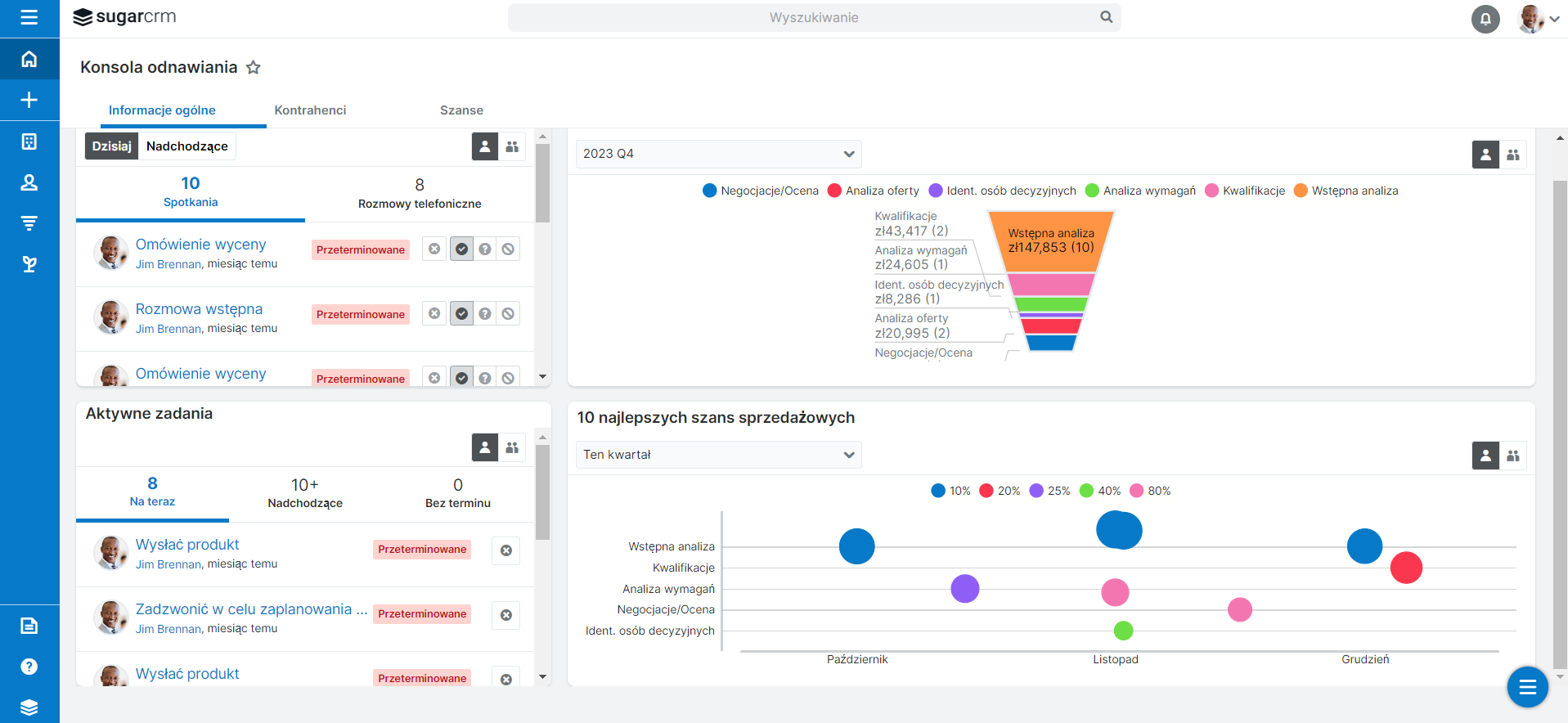The width and height of the screenshot is (1568, 723).
Task: Click the Wyszukiwanie search field
Action: pos(813,17)
